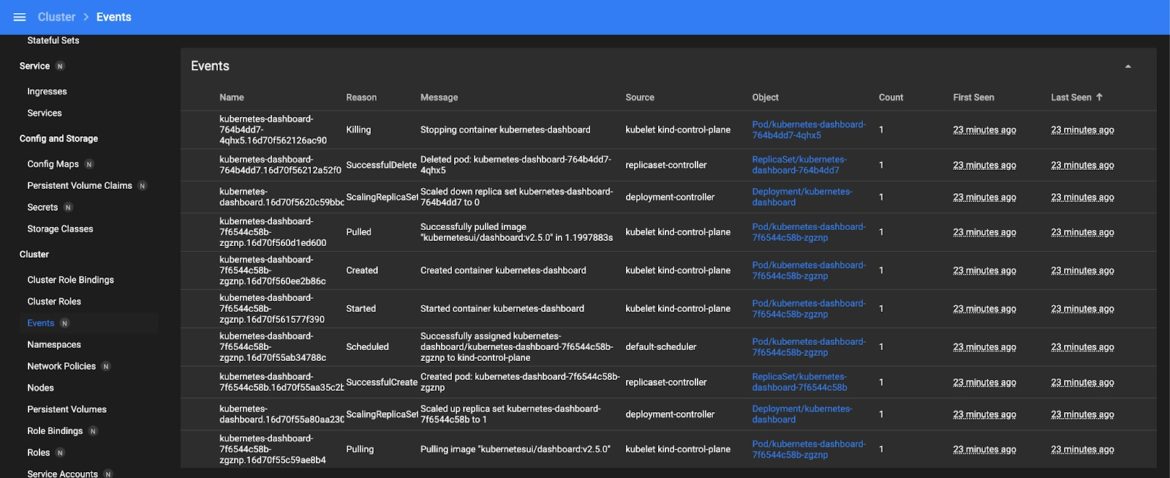Click the Name column header

click(x=231, y=97)
